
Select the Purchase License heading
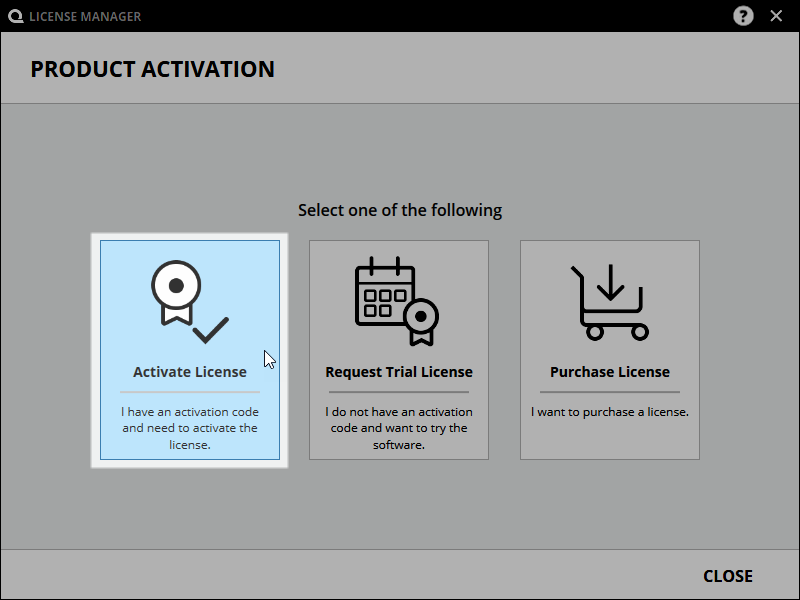(610, 372)
